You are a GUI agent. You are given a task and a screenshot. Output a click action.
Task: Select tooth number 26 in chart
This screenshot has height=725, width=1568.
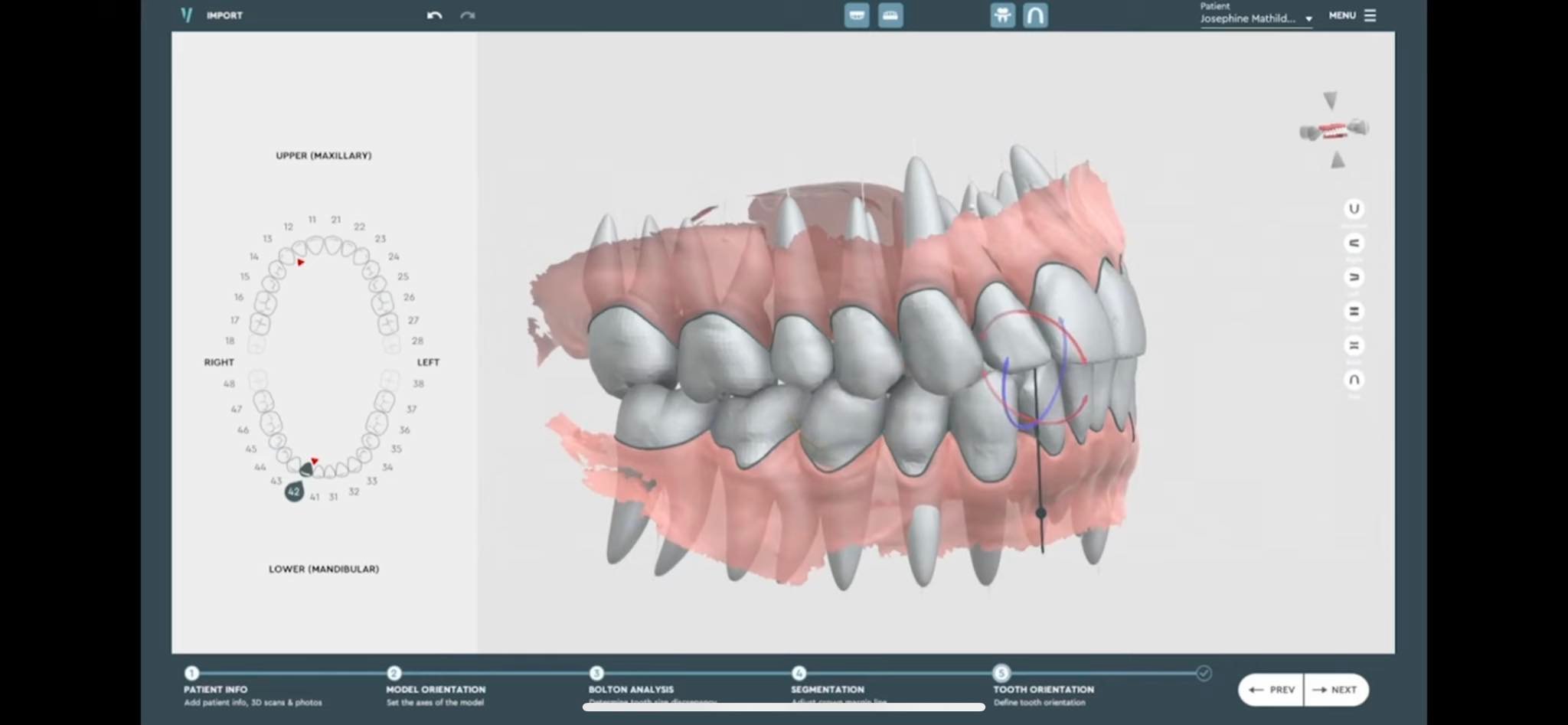[x=409, y=297]
